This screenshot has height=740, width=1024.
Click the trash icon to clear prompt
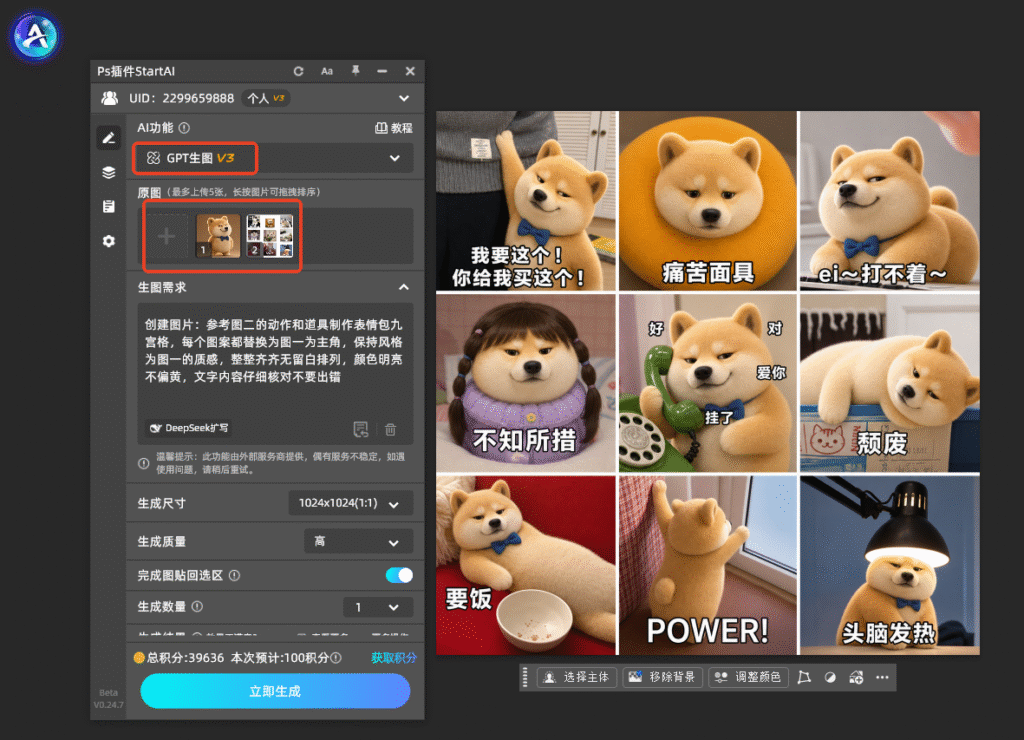(x=391, y=429)
